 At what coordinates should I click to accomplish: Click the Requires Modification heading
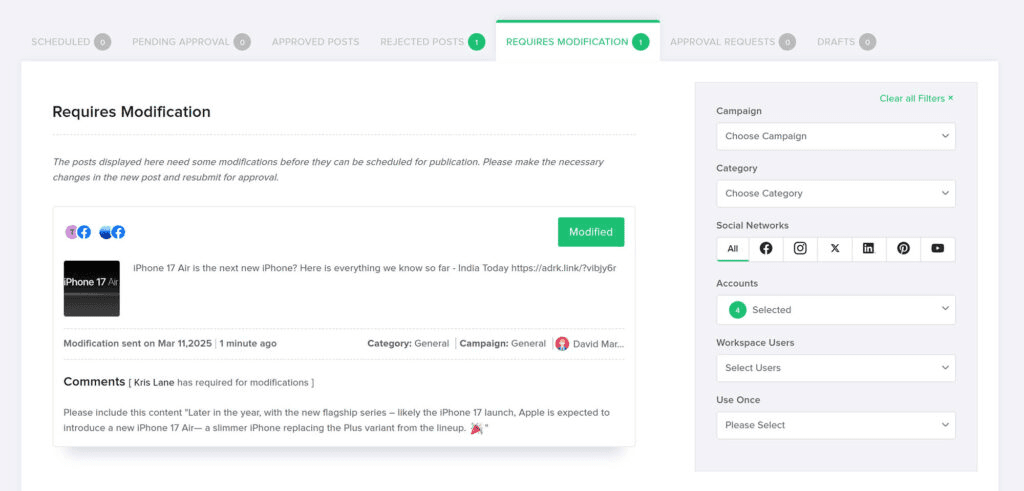pos(131,112)
